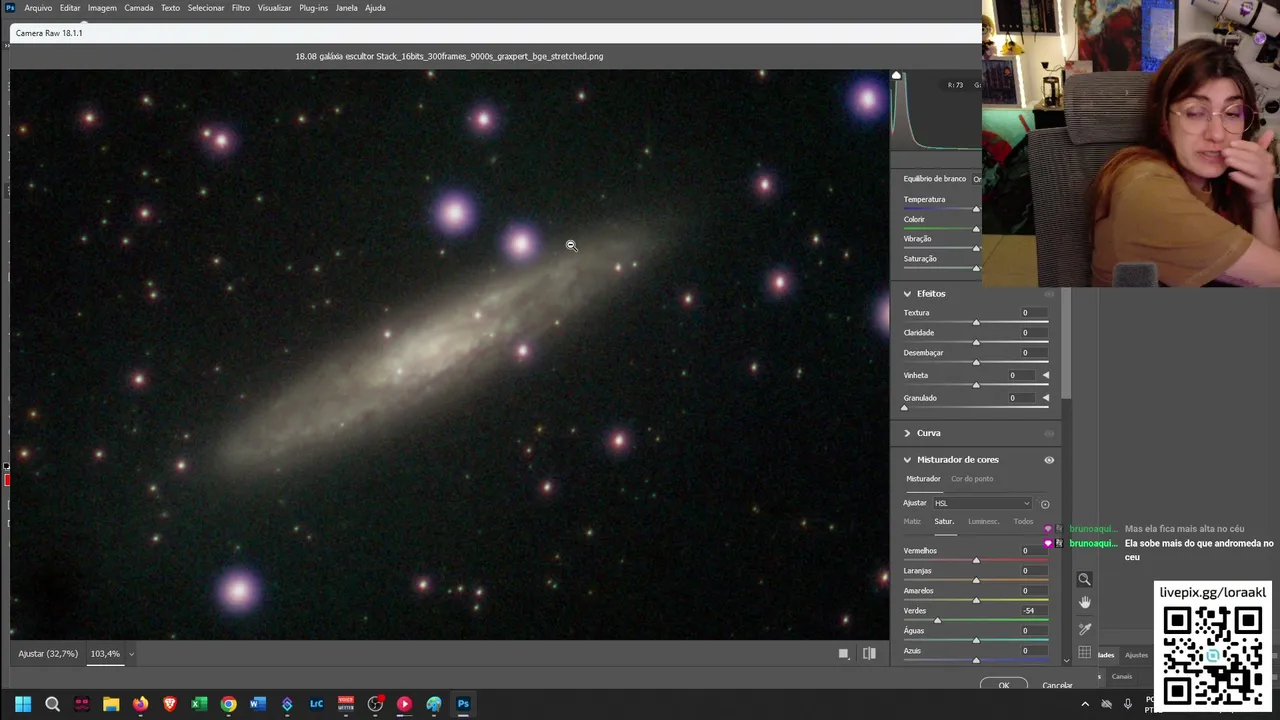Click the Textura slider handle
1280x720 pixels.
click(x=976, y=322)
